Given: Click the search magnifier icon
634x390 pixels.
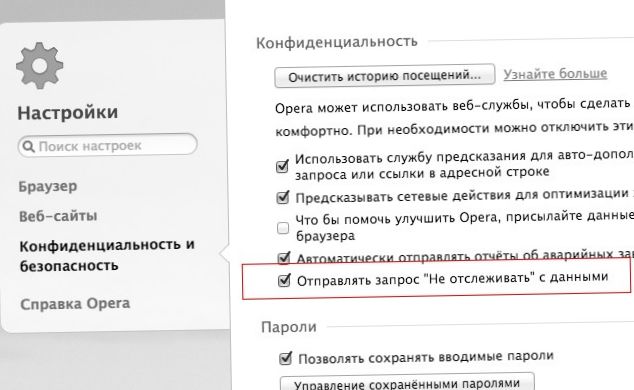Looking at the screenshot, I should [x=28, y=146].
